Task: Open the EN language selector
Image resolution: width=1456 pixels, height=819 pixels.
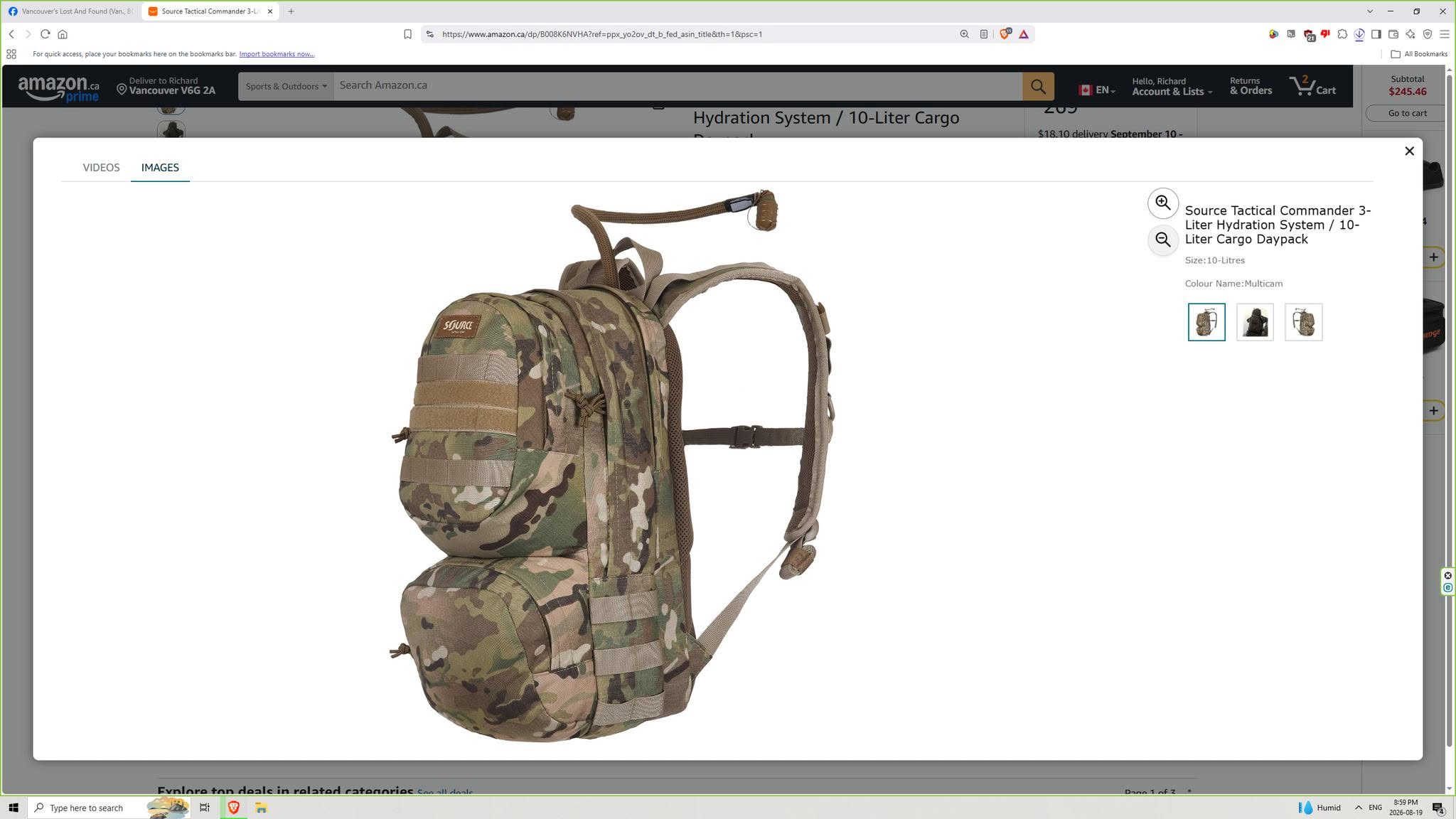Action: pyautogui.click(x=1096, y=90)
